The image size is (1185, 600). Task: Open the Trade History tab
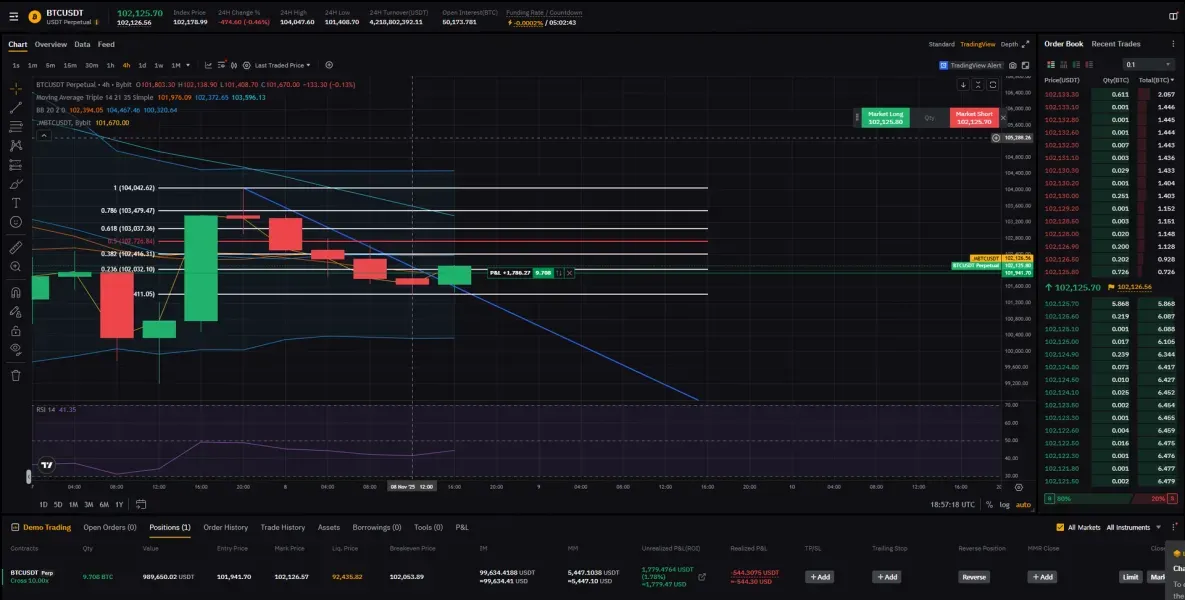[283, 527]
